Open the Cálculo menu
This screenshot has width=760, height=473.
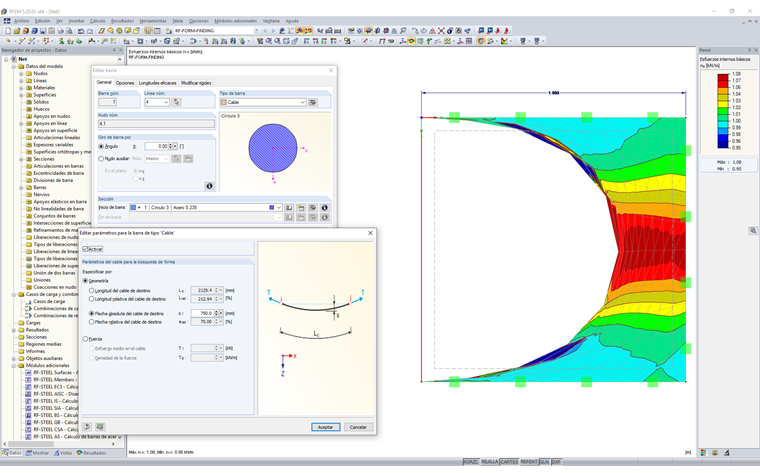97,21
